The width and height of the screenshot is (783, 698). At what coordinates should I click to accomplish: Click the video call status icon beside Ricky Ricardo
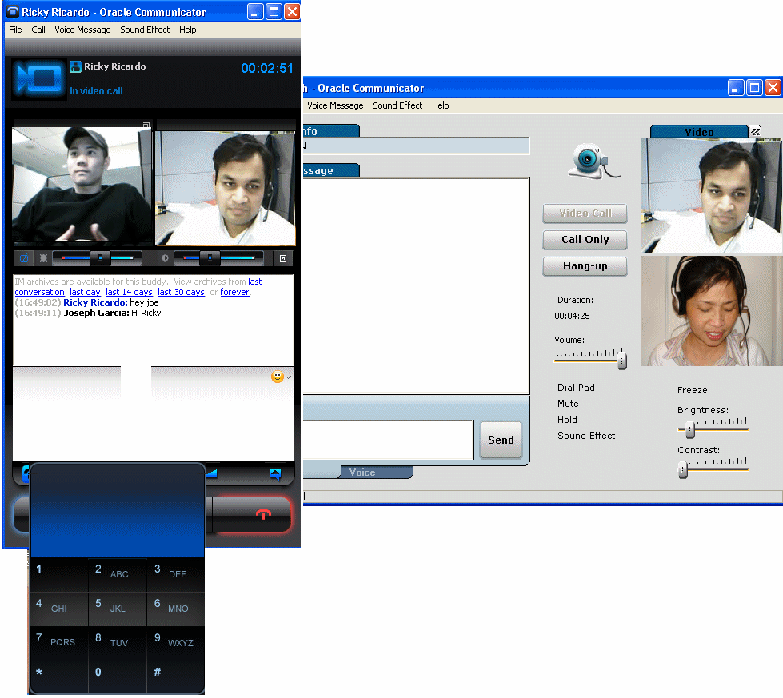coord(39,80)
